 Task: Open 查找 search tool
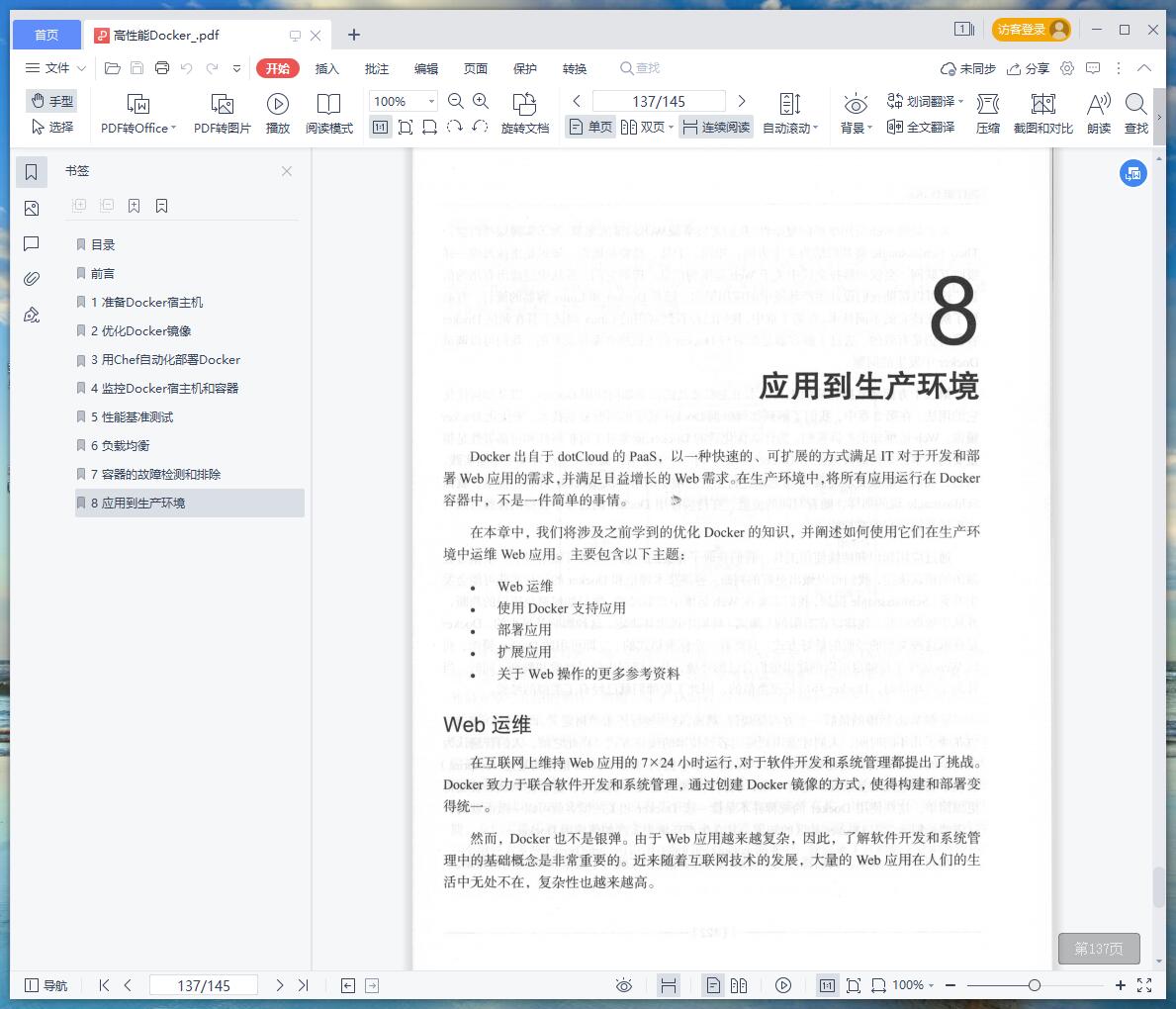(x=1136, y=114)
